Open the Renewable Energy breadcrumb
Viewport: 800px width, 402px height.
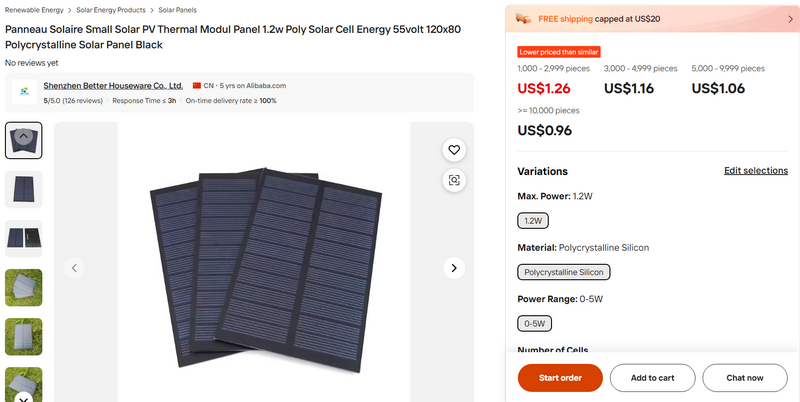[33, 9]
